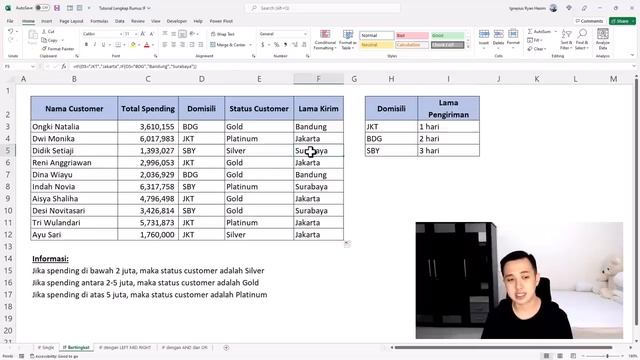The height and width of the screenshot is (360, 640).
Task: Click the zoom slider in status bar
Action: [604, 356]
